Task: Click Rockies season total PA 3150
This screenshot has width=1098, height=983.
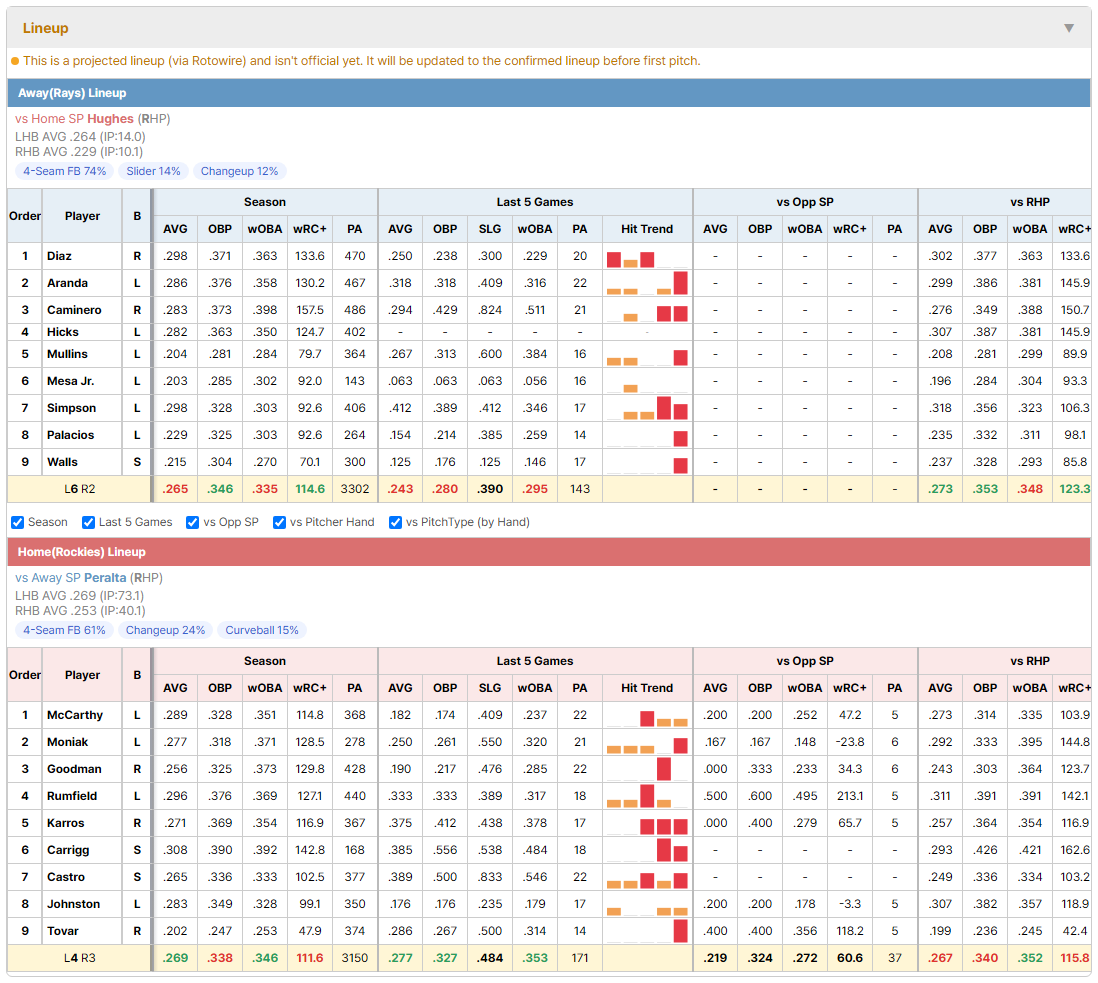Action: [x=355, y=958]
